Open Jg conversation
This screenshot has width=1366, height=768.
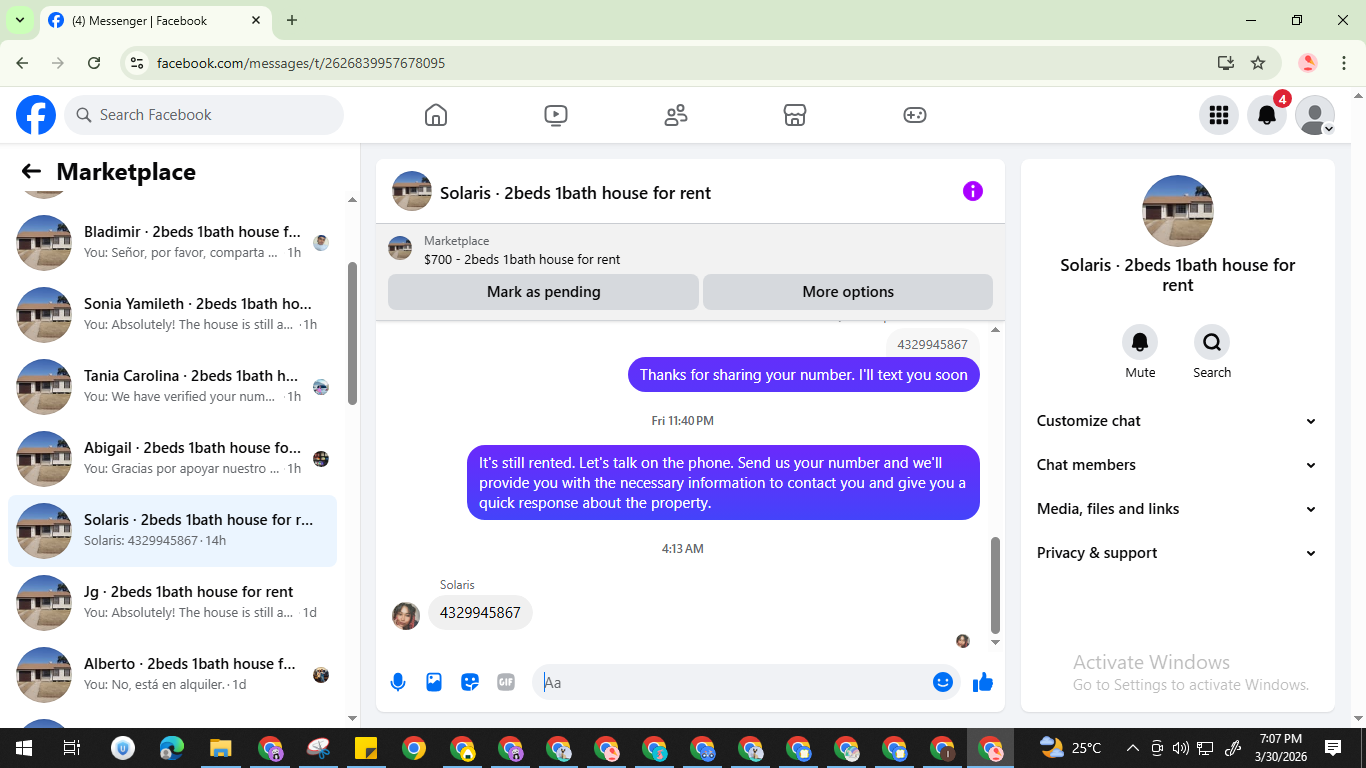coord(172,602)
